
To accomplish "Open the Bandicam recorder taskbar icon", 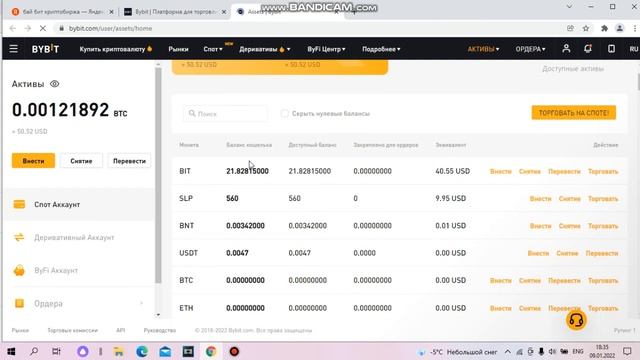I will click(x=234, y=351).
